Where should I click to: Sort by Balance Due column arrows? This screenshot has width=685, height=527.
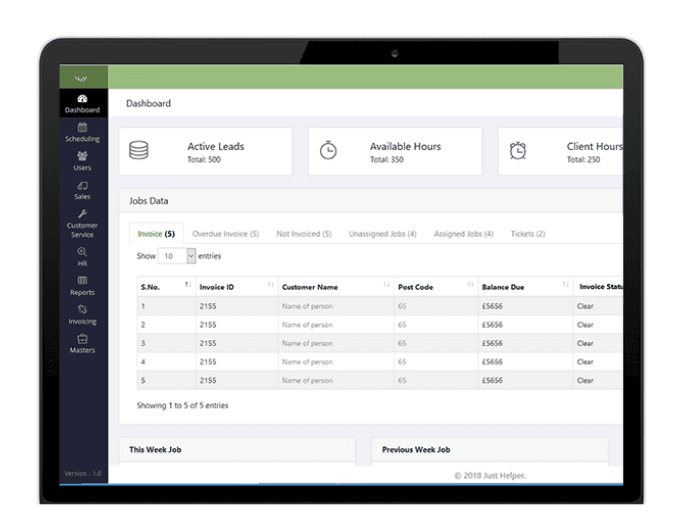point(566,284)
